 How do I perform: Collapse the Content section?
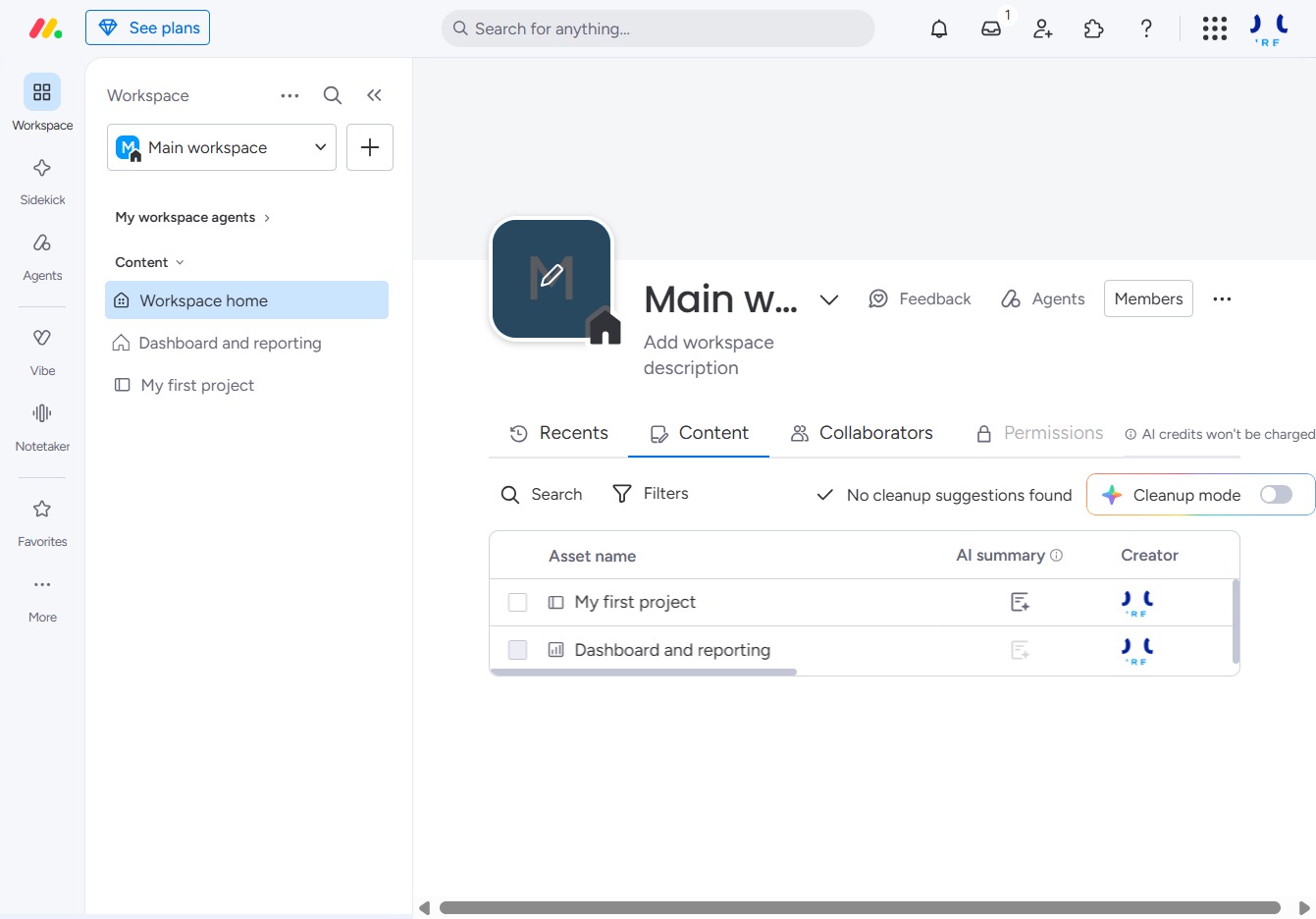pyautogui.click(x=150, y=262)
